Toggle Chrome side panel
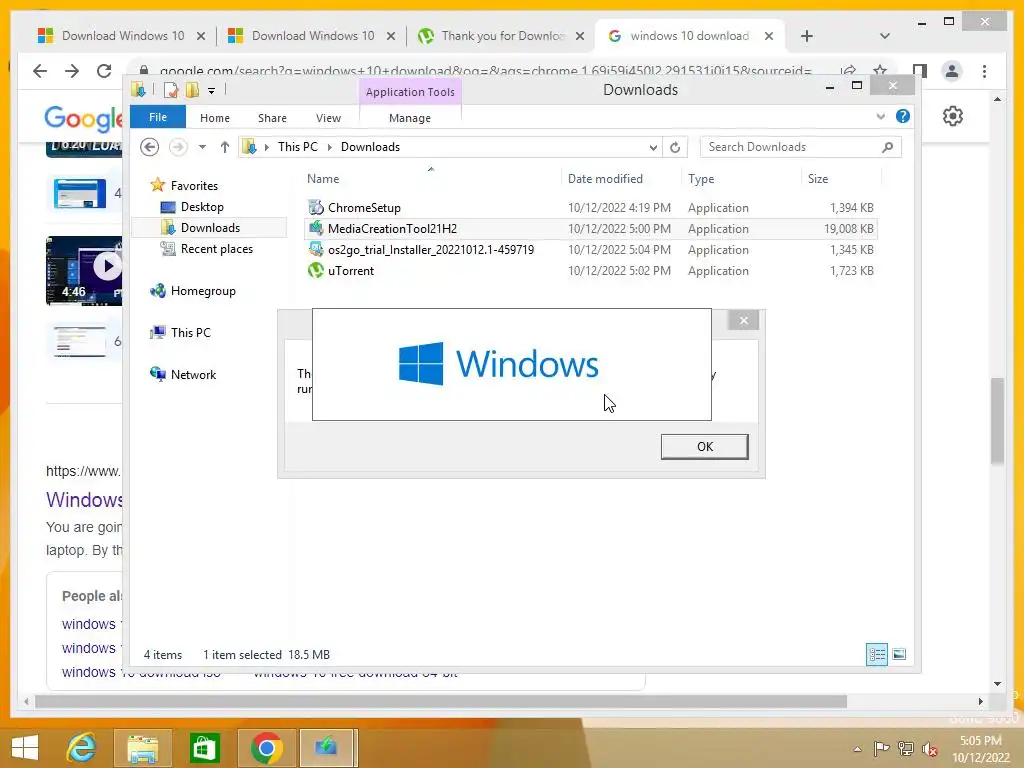 pyautogui.click(x=920, y=71)
